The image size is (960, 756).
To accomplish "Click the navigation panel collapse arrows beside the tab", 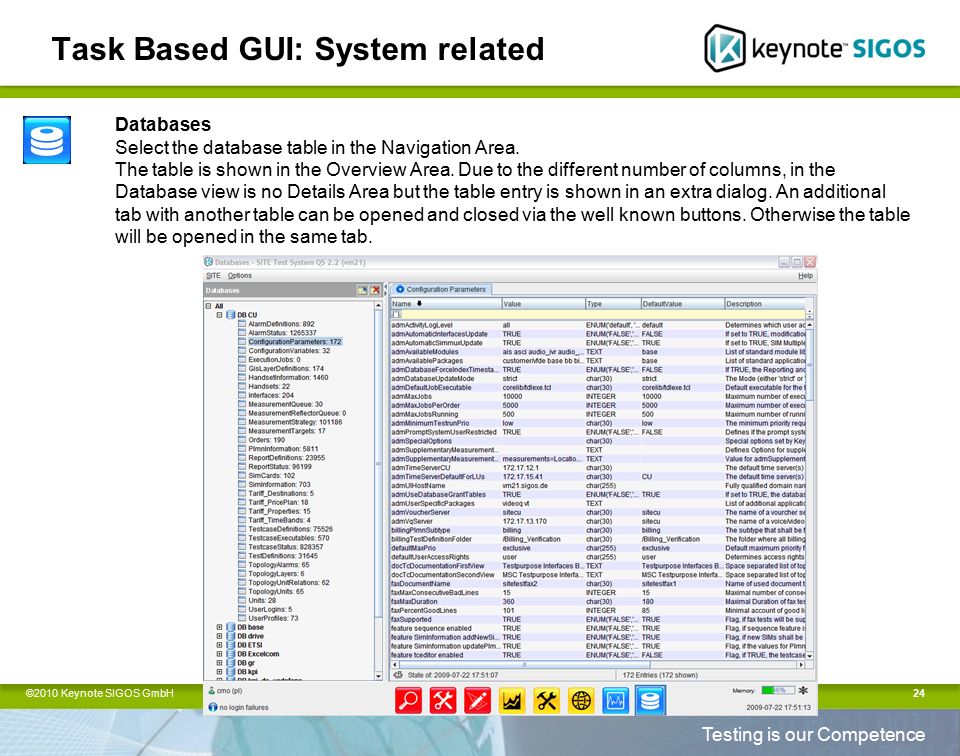I will 386,290.
